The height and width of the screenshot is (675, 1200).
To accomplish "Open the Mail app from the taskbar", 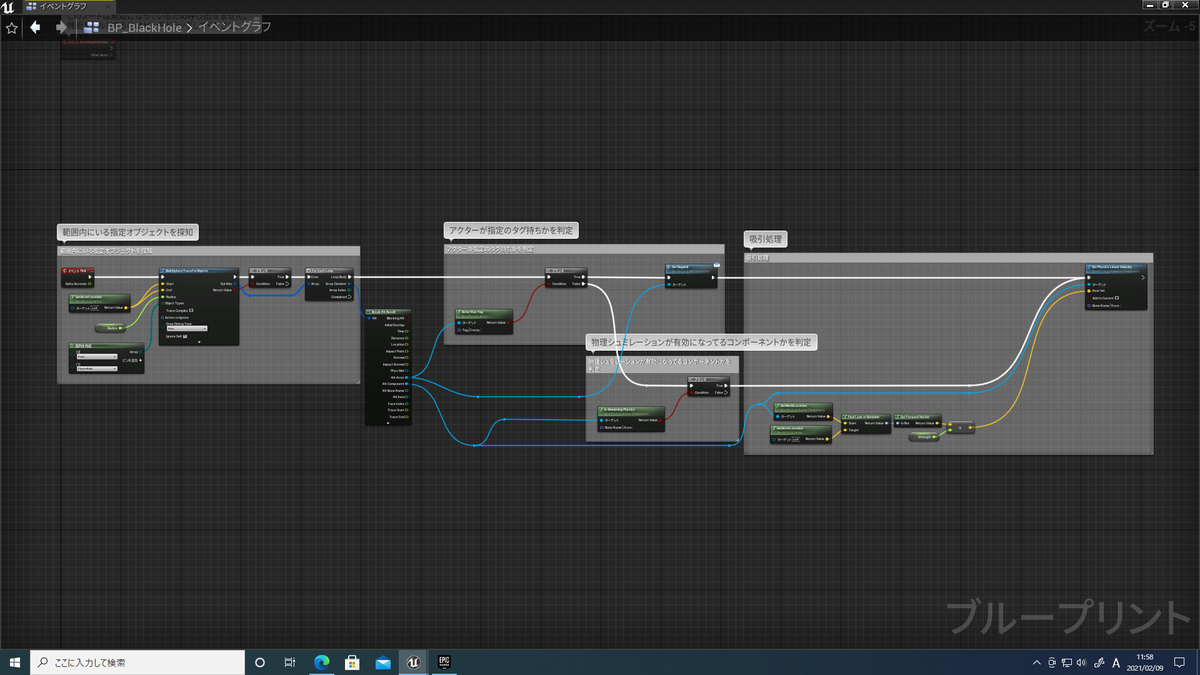I will pos(383,662).
